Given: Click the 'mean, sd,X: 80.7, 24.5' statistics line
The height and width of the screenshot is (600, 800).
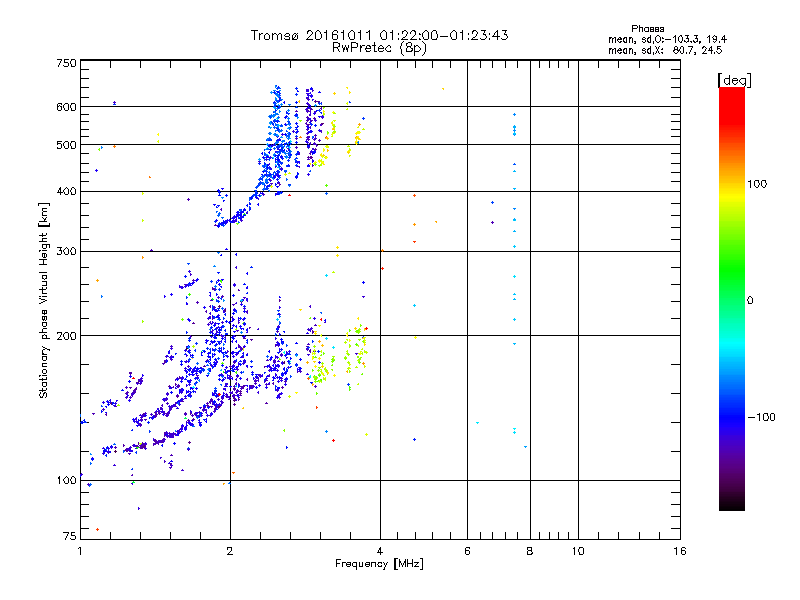Looking at the screenshot, I should click(x=665, y=51).
